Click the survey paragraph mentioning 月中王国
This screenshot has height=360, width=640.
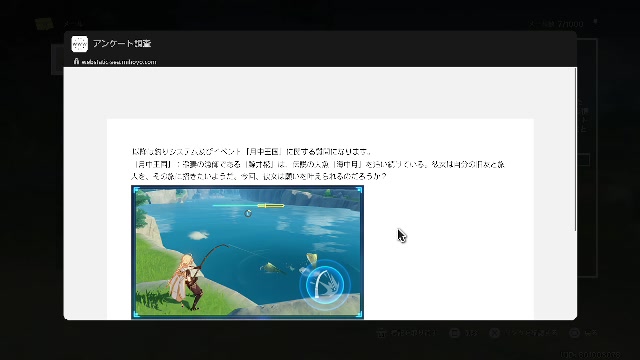tap(318, 170)
